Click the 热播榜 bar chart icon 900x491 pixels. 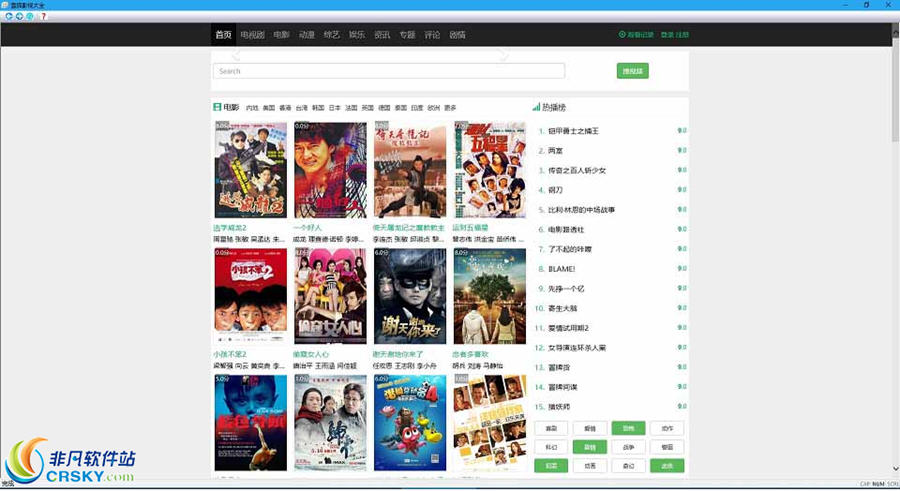click(x=536, y=107)
